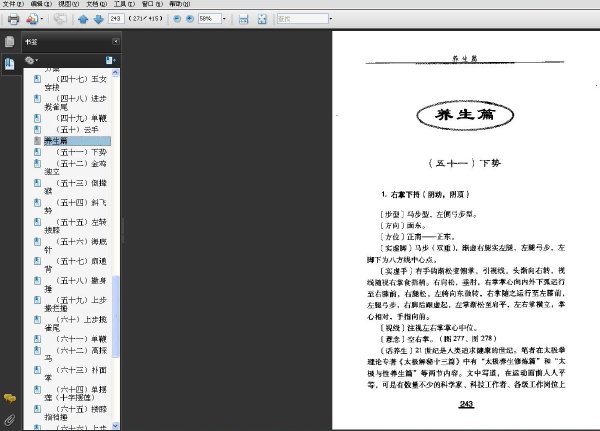Go to the previous page with up arrow
The image size is (600, 431).
[83, 19]
